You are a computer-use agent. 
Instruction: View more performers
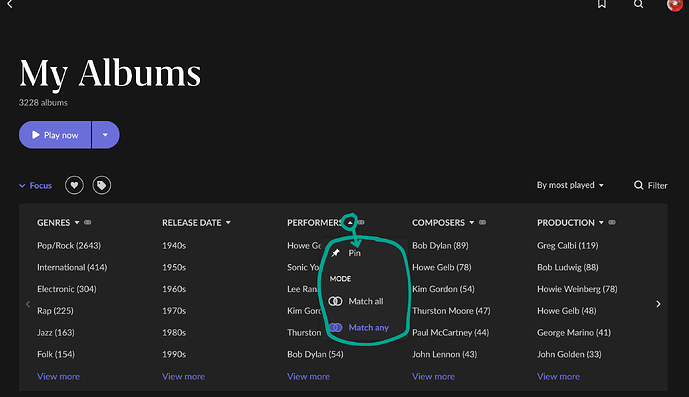click(x=308, y=376)
